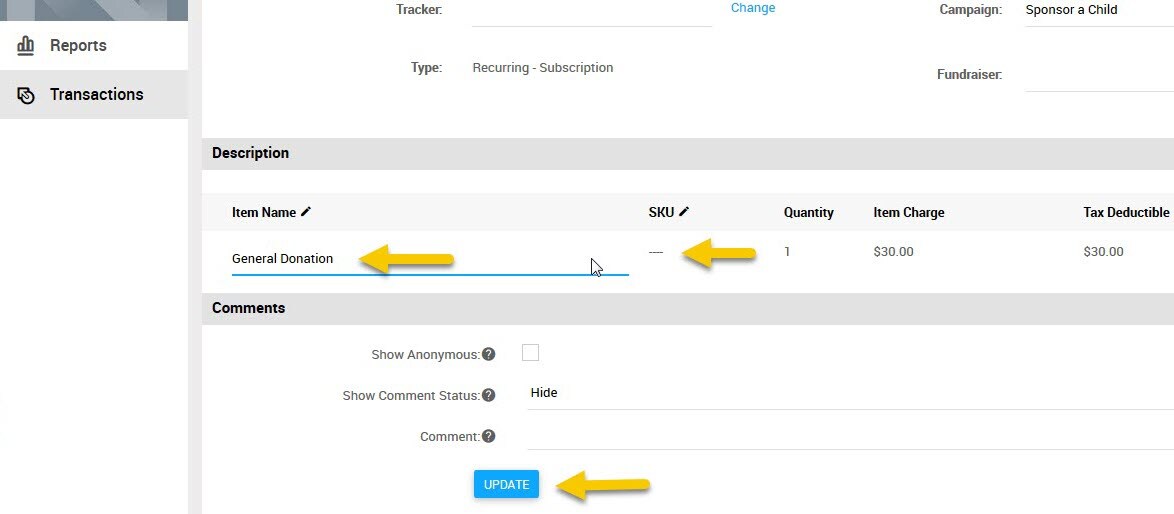Click into the Comment text field
The height and width of the screenshot is (514, 1174).
coord(851,435)
